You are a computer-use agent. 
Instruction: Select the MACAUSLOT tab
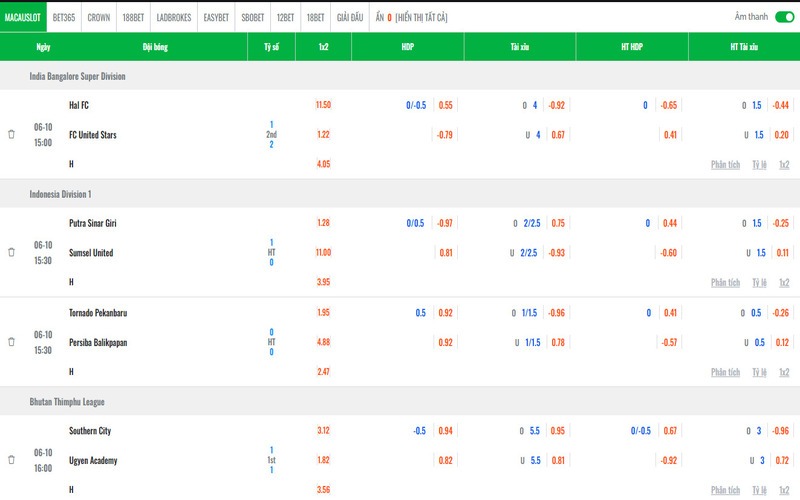click(22, 17)
